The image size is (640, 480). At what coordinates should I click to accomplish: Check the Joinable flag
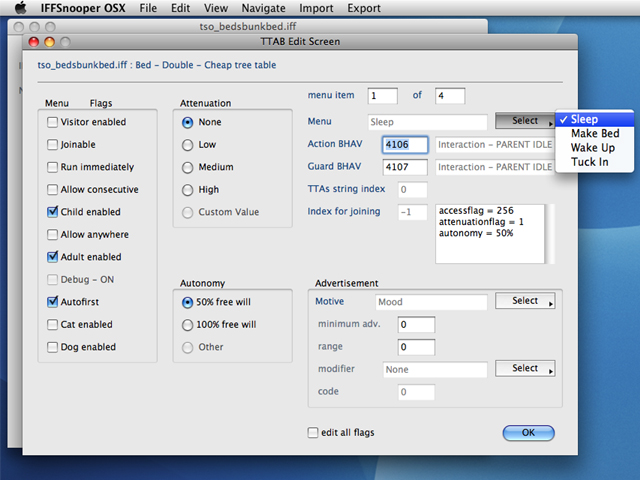click(52, 144)
